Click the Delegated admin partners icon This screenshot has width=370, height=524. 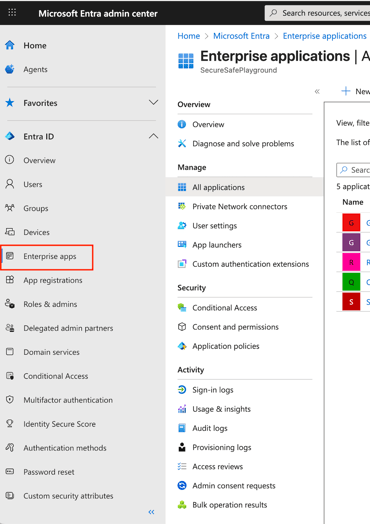point(10,328)
